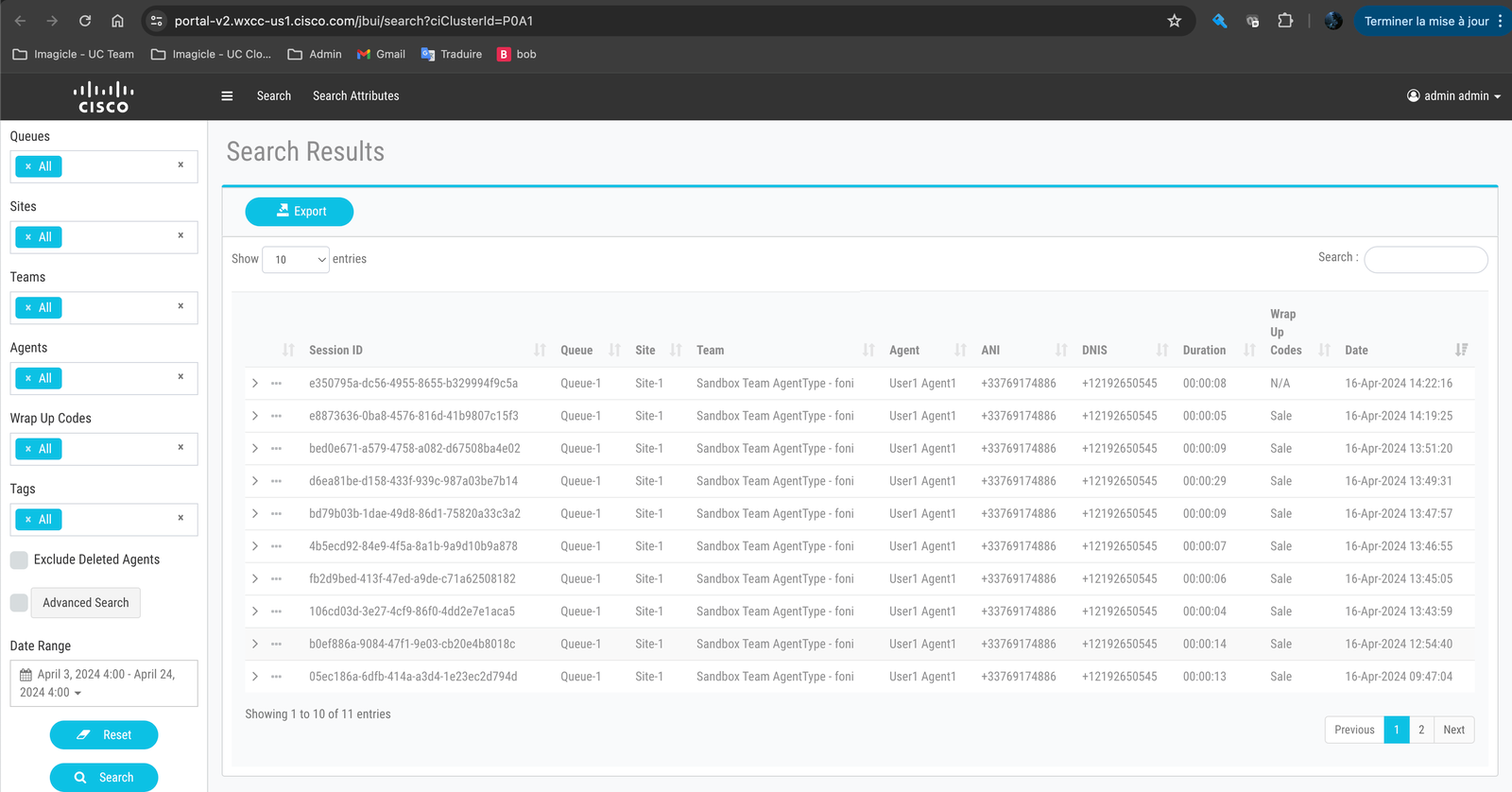Open the browser extensions puzzle icon

coord(1285,21)
